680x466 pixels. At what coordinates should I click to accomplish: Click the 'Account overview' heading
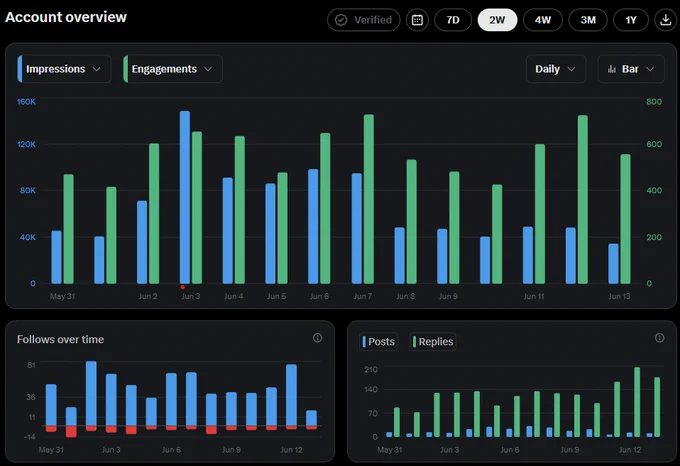[66, 17]
